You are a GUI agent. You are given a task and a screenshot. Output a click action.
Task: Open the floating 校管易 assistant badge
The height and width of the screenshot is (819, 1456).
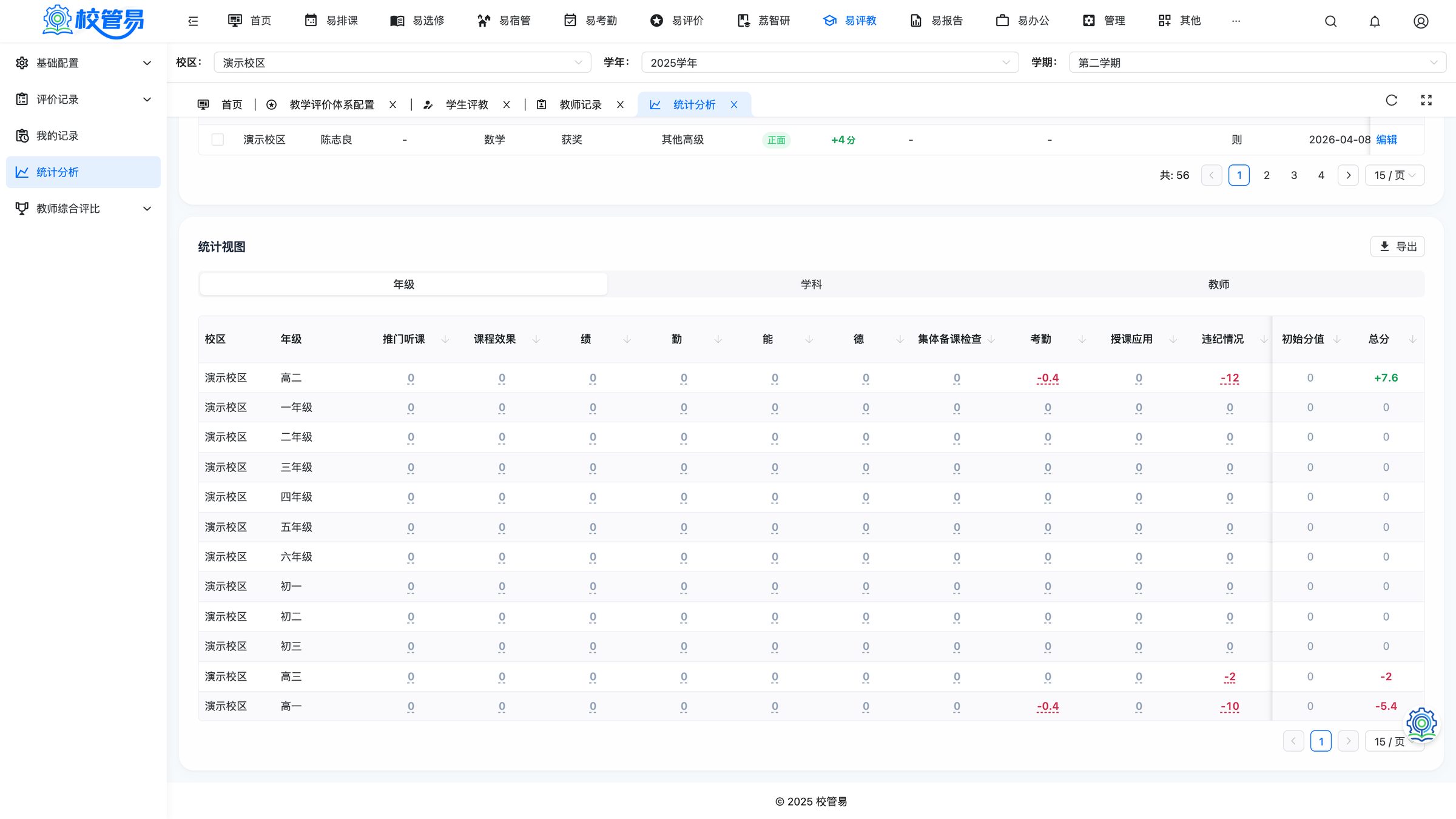tap(1421, 724)
